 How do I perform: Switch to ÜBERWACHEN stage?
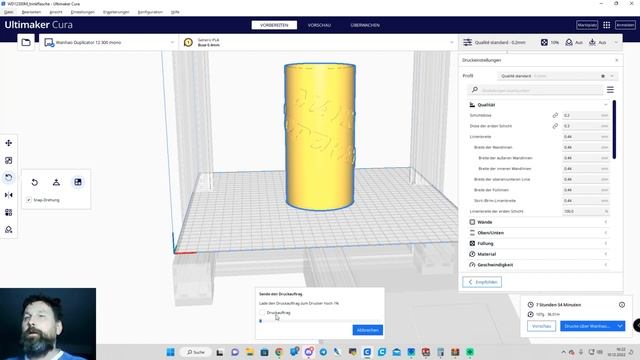(365, 25)
